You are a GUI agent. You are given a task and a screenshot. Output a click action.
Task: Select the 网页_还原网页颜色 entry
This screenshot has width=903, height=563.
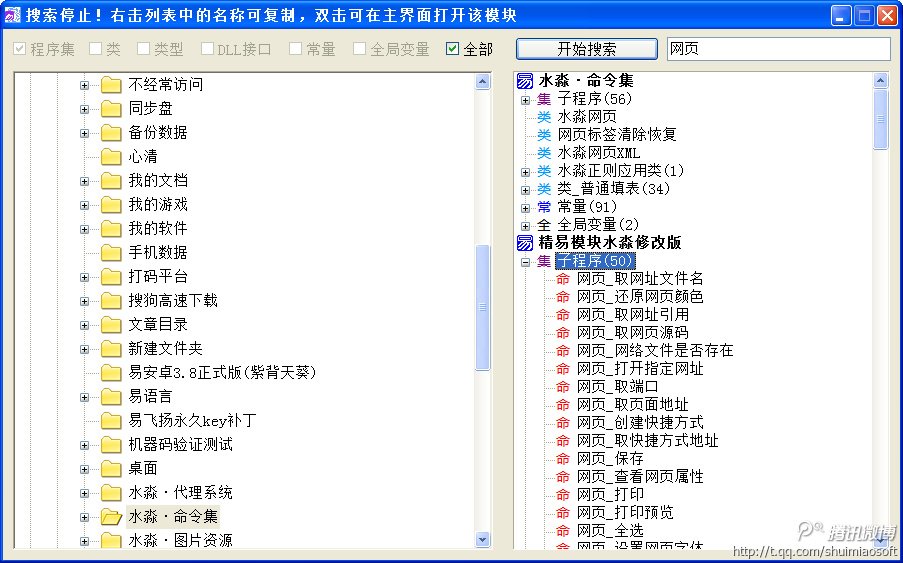coord(640,297)
